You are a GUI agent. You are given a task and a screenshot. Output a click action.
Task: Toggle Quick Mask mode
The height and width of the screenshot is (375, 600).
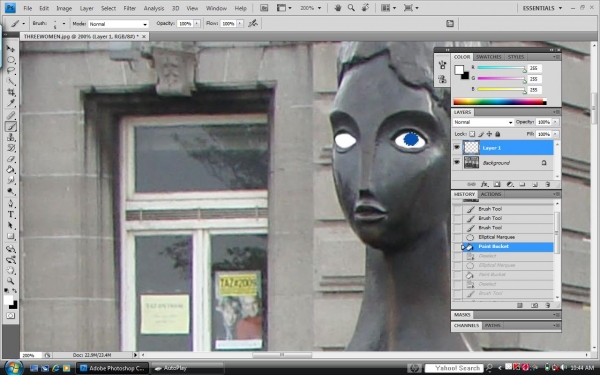pos(10,316)
